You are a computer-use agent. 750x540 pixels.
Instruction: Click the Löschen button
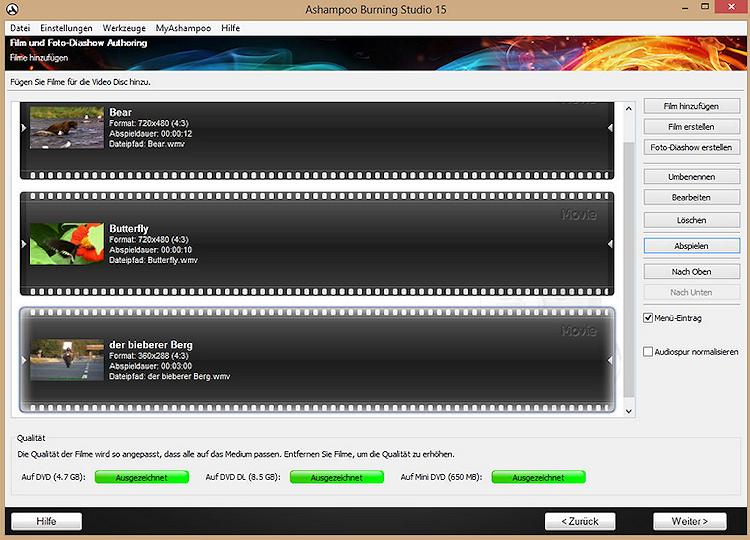click(691, 220)
